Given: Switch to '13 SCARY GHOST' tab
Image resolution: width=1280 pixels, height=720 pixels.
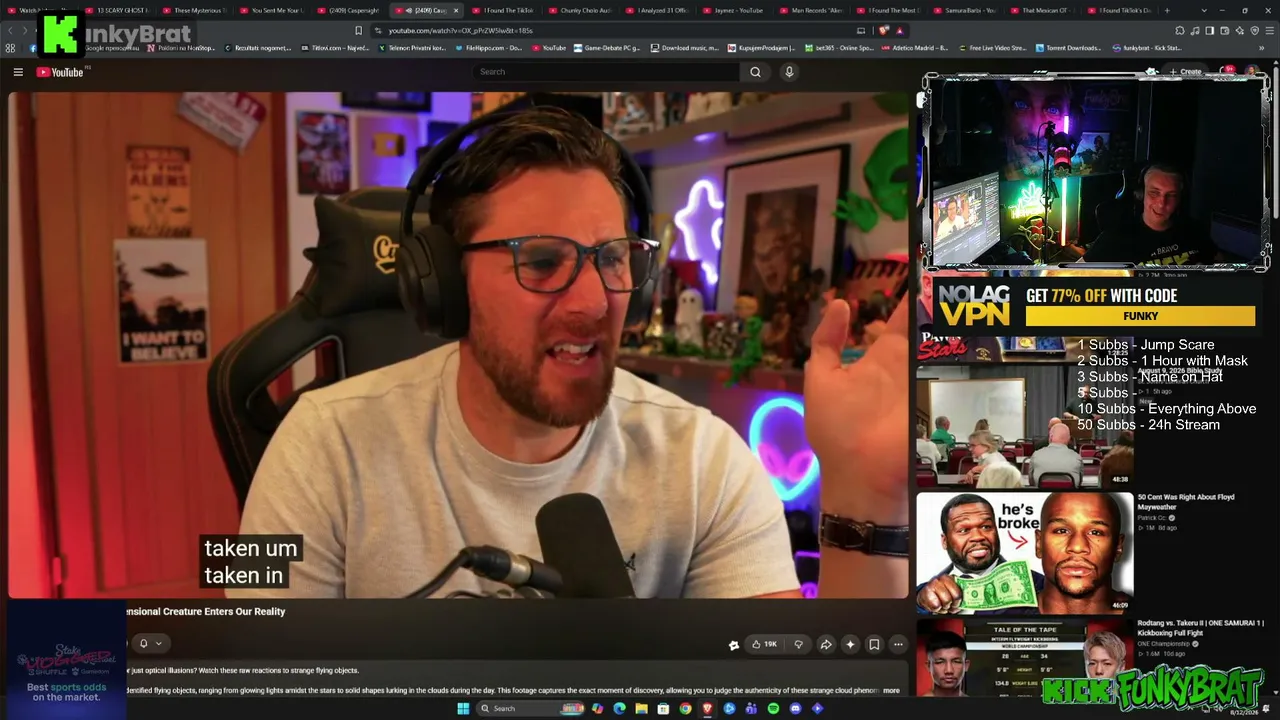Looking at the screenshot, I should click(x=119, y=10).
